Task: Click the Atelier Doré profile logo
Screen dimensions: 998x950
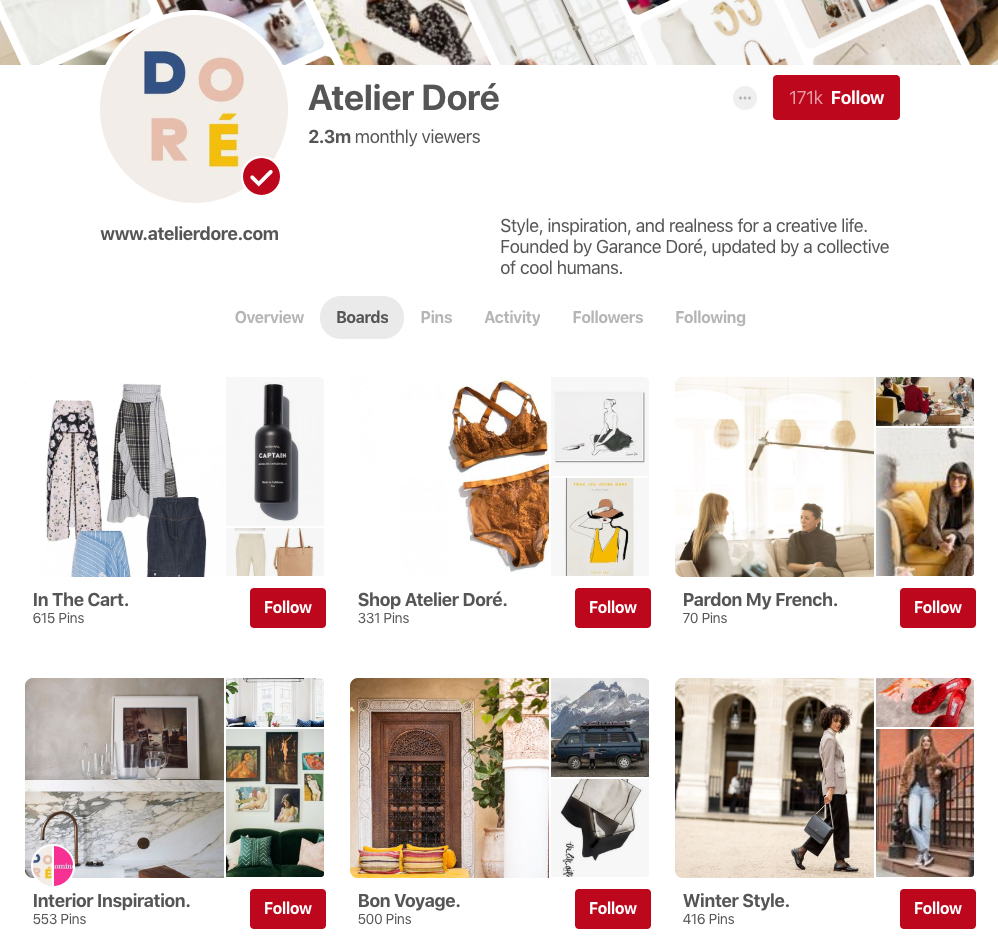Action: point(194,108)
